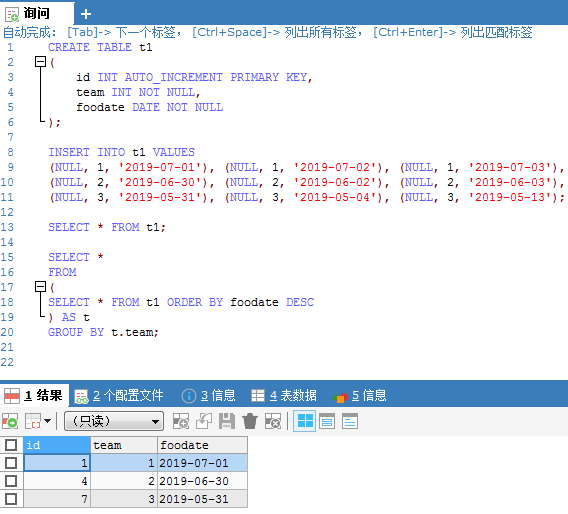Sort by the foodate column header

pyautogui.click(x=202, y=445)
